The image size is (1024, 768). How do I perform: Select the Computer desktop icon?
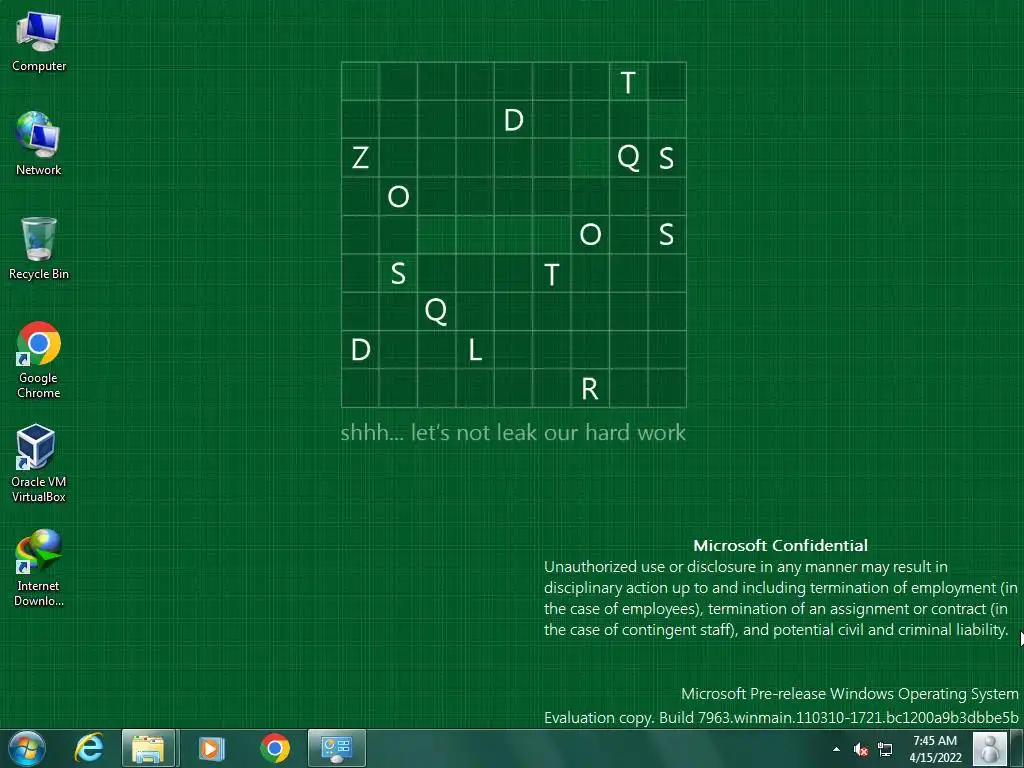click(x=39, y=42)
